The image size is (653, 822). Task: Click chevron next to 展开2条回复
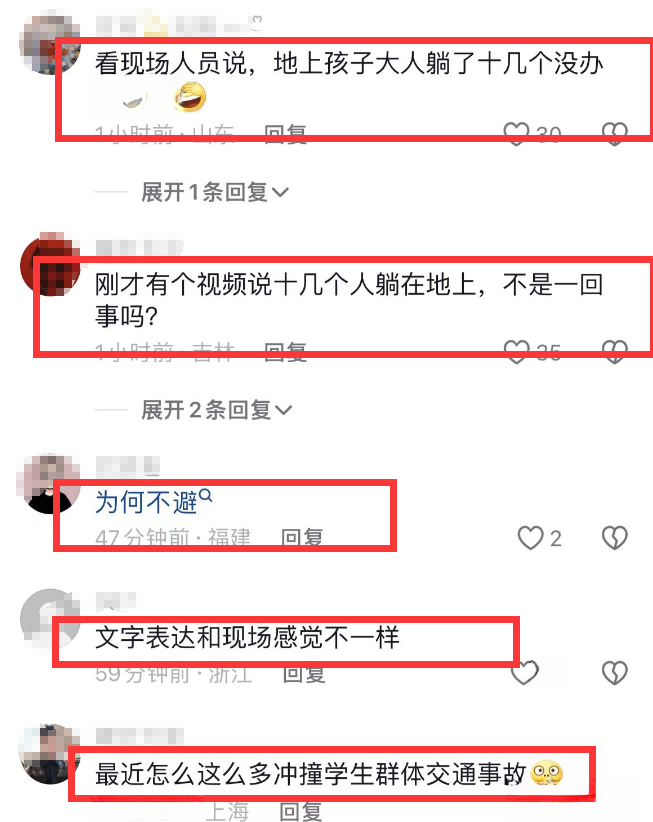point(283,410)
